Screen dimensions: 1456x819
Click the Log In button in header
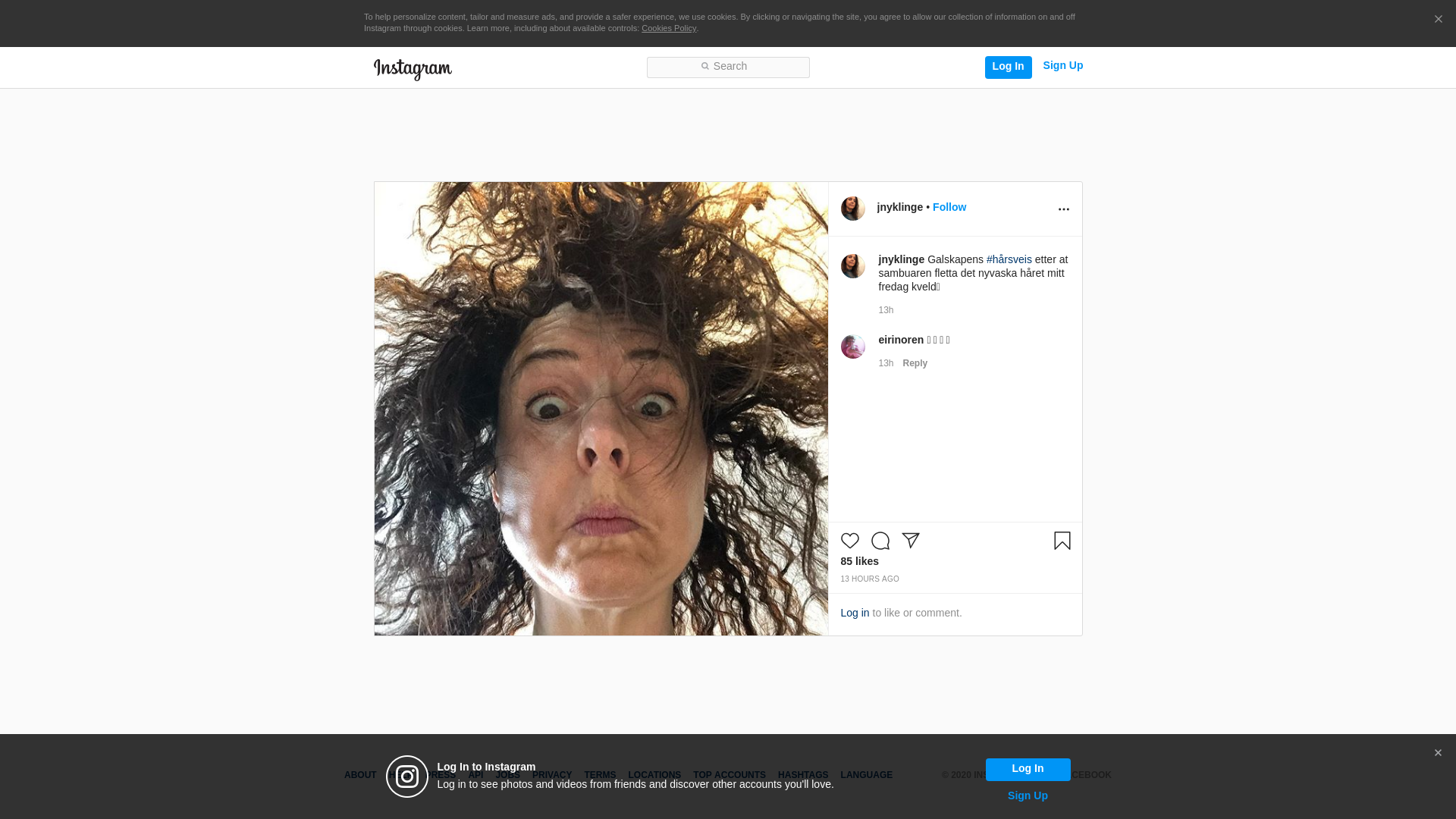coord(1008,67)
